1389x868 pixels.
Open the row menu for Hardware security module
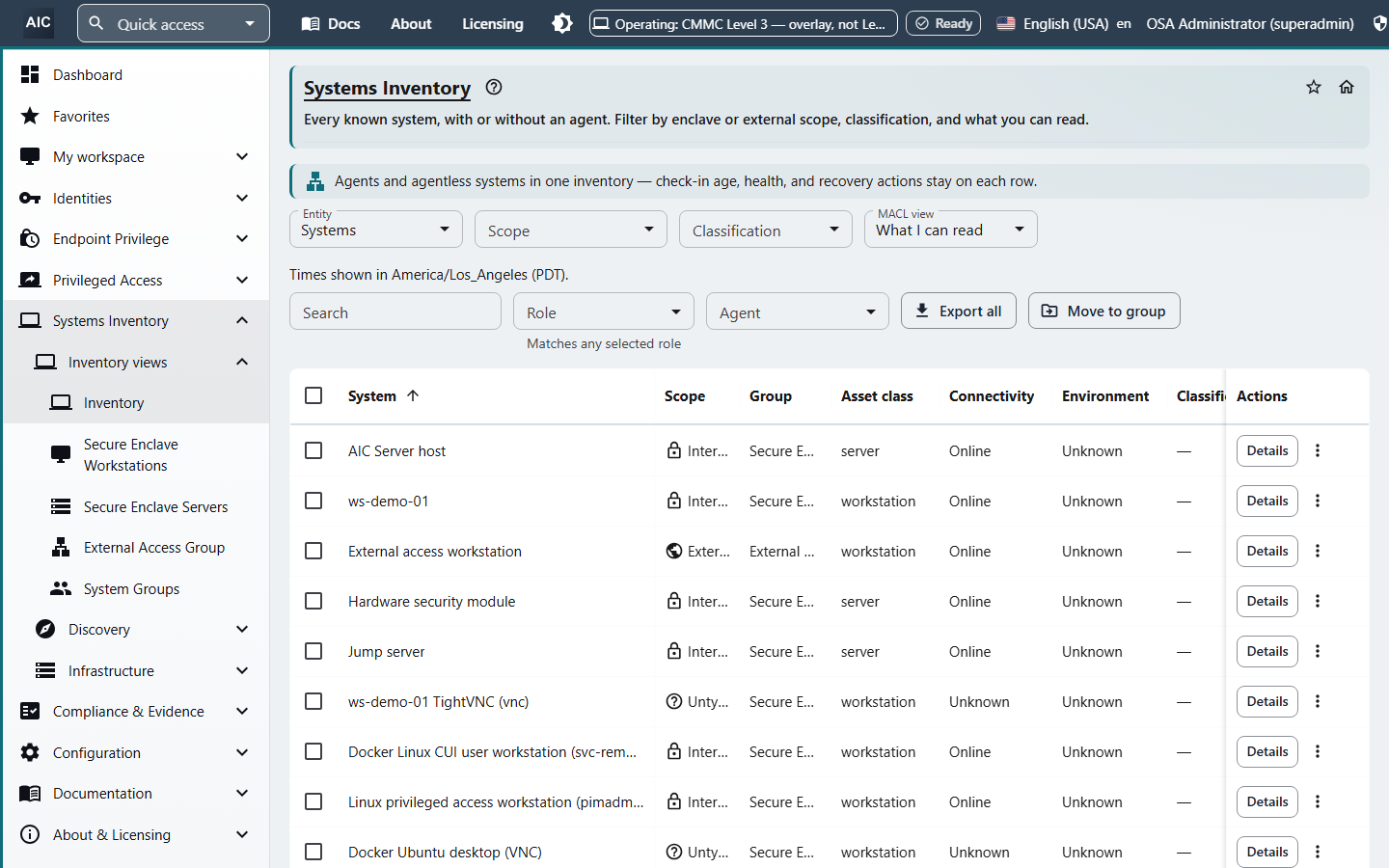pyautogui.click(x=1318, y=601)
